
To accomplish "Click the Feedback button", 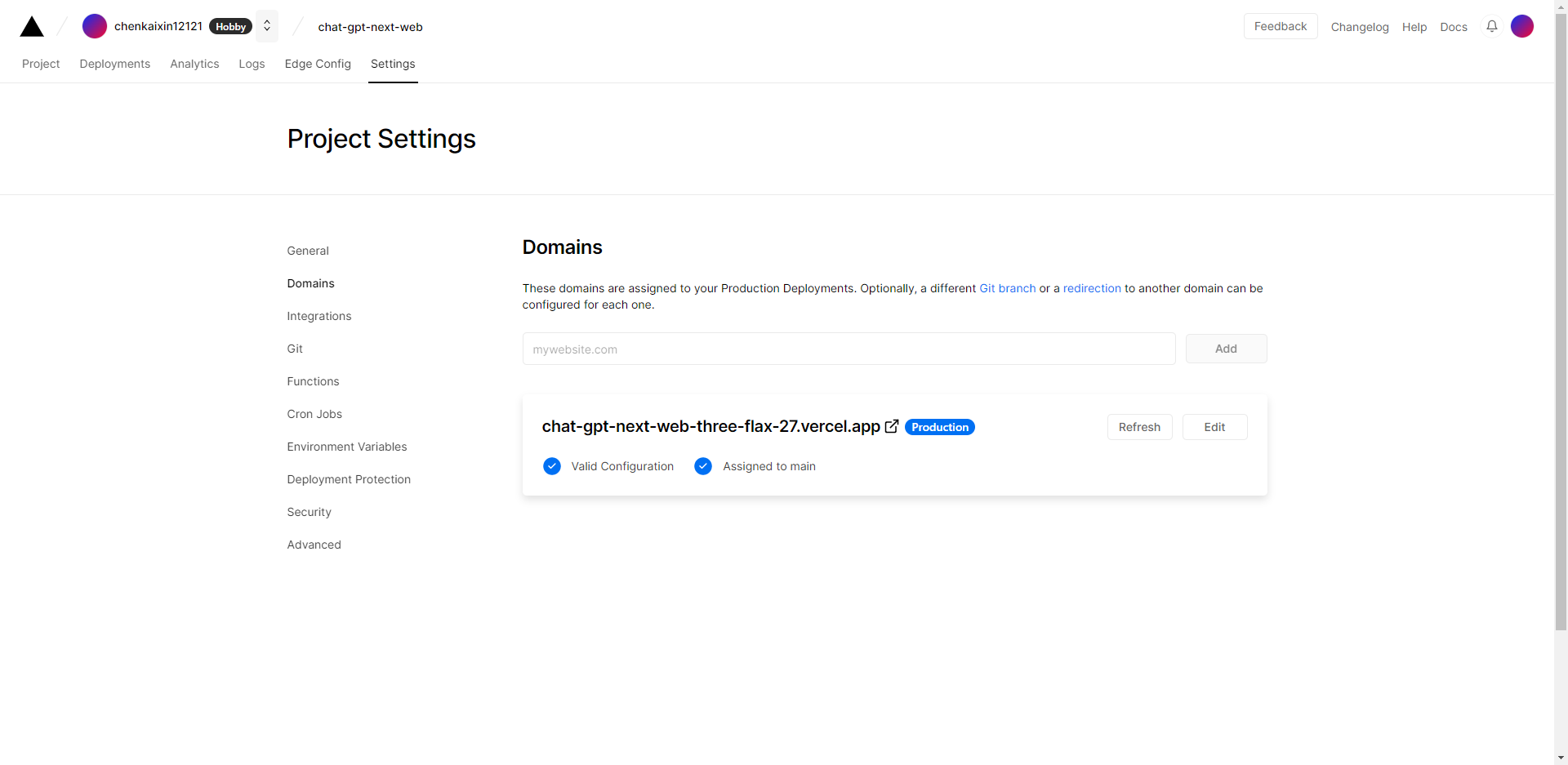I will 1281,26.
